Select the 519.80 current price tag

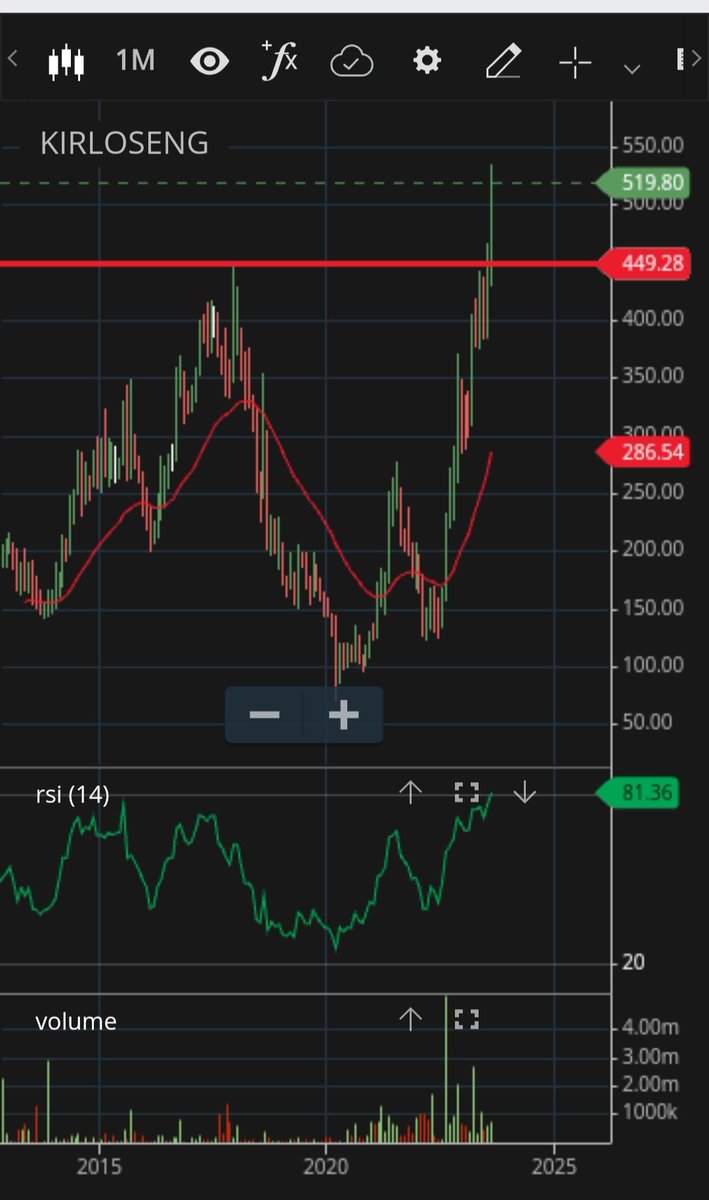pyautogui.click(x=643, y=182)
